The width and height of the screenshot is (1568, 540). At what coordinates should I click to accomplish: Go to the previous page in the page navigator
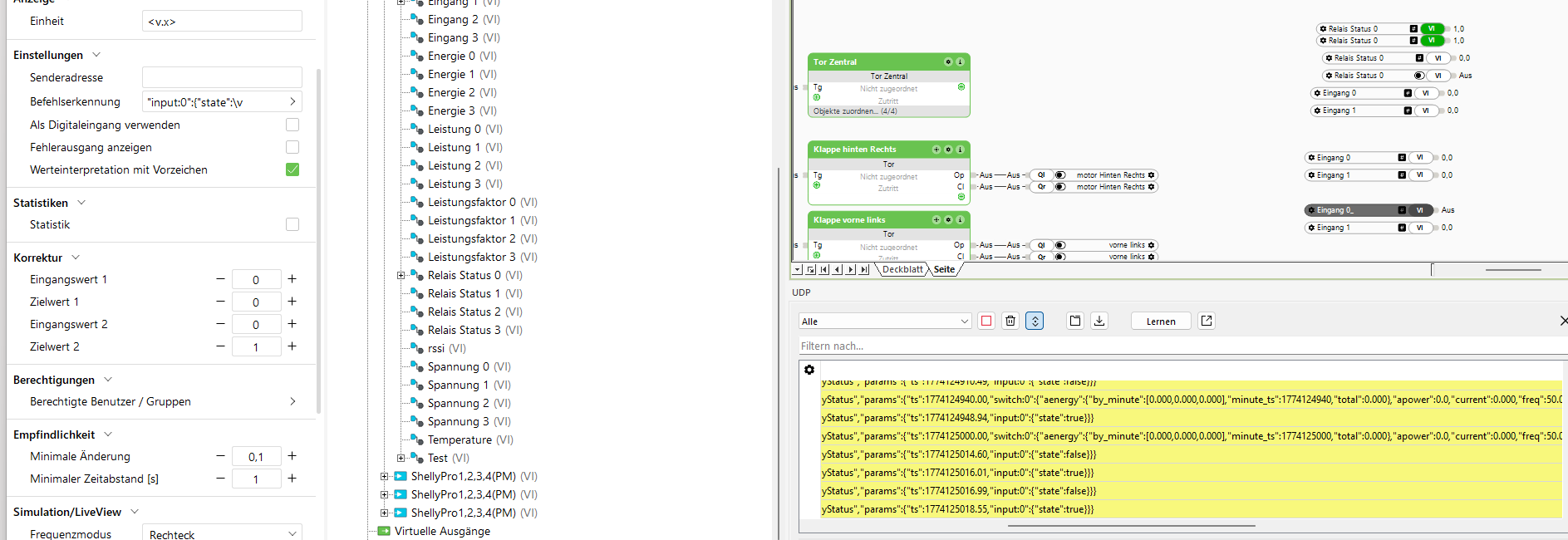point(838,269)
